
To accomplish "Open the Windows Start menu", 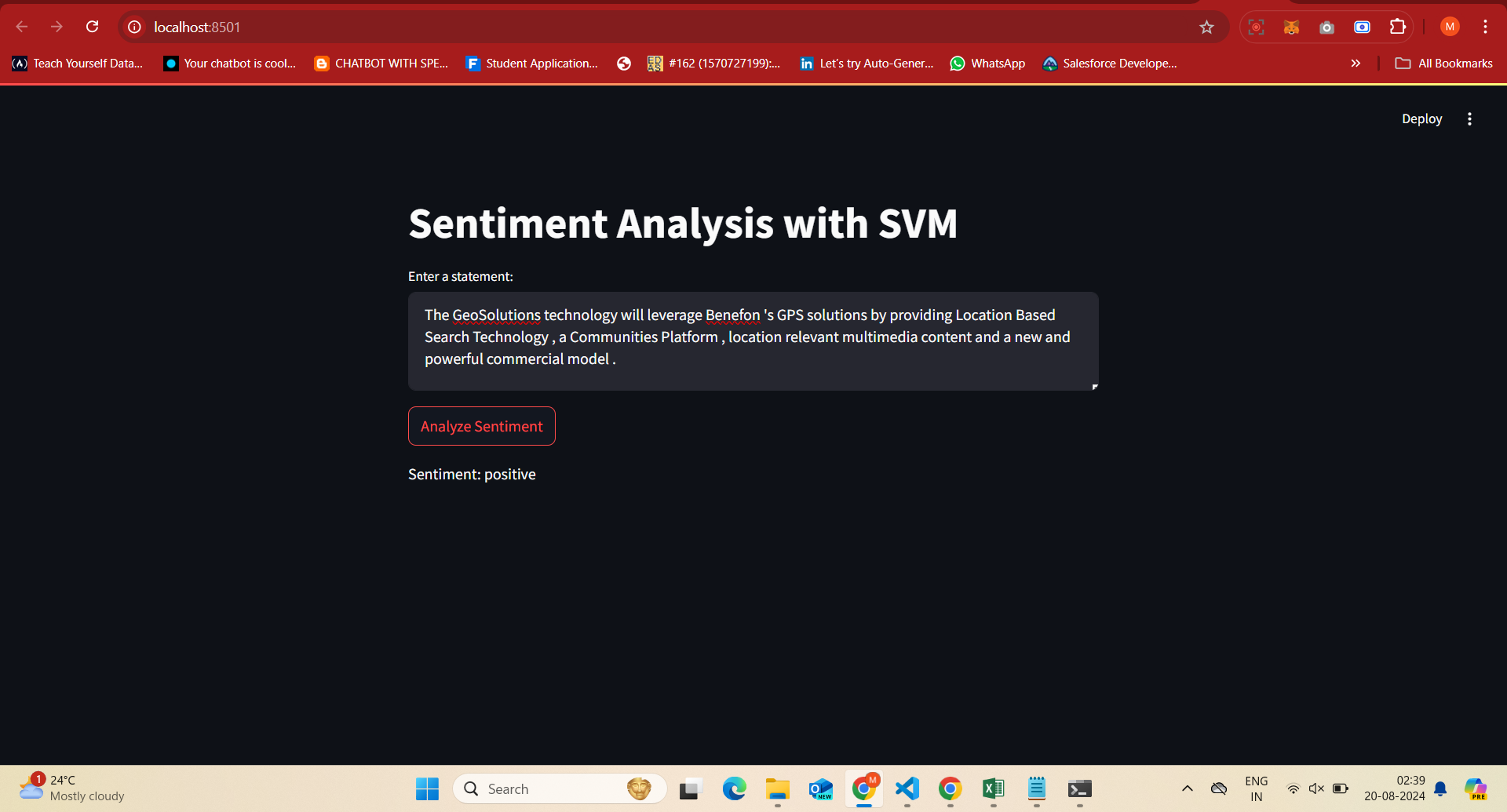I will coord(427,788).
